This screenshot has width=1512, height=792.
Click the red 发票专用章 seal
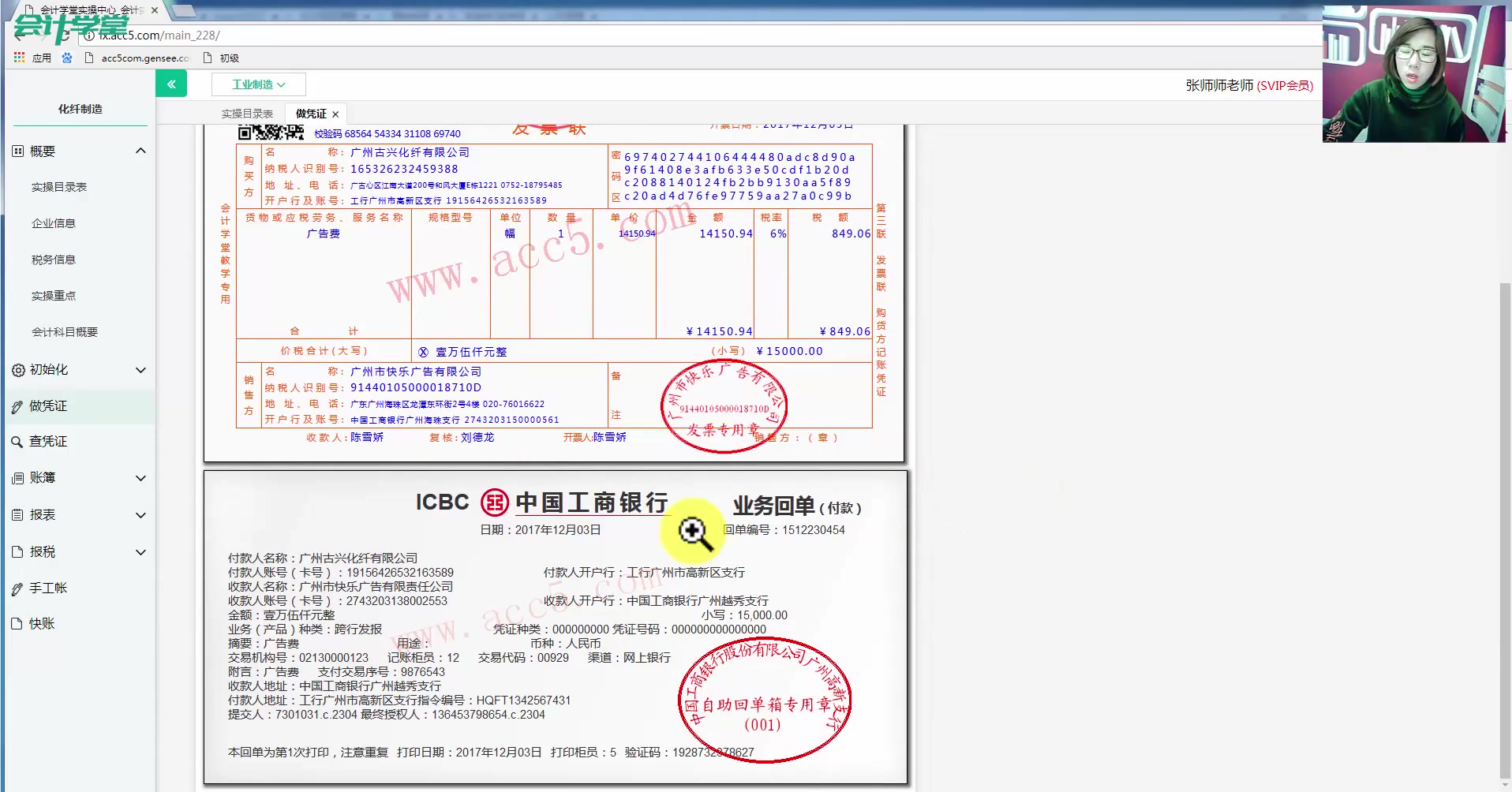724,407
